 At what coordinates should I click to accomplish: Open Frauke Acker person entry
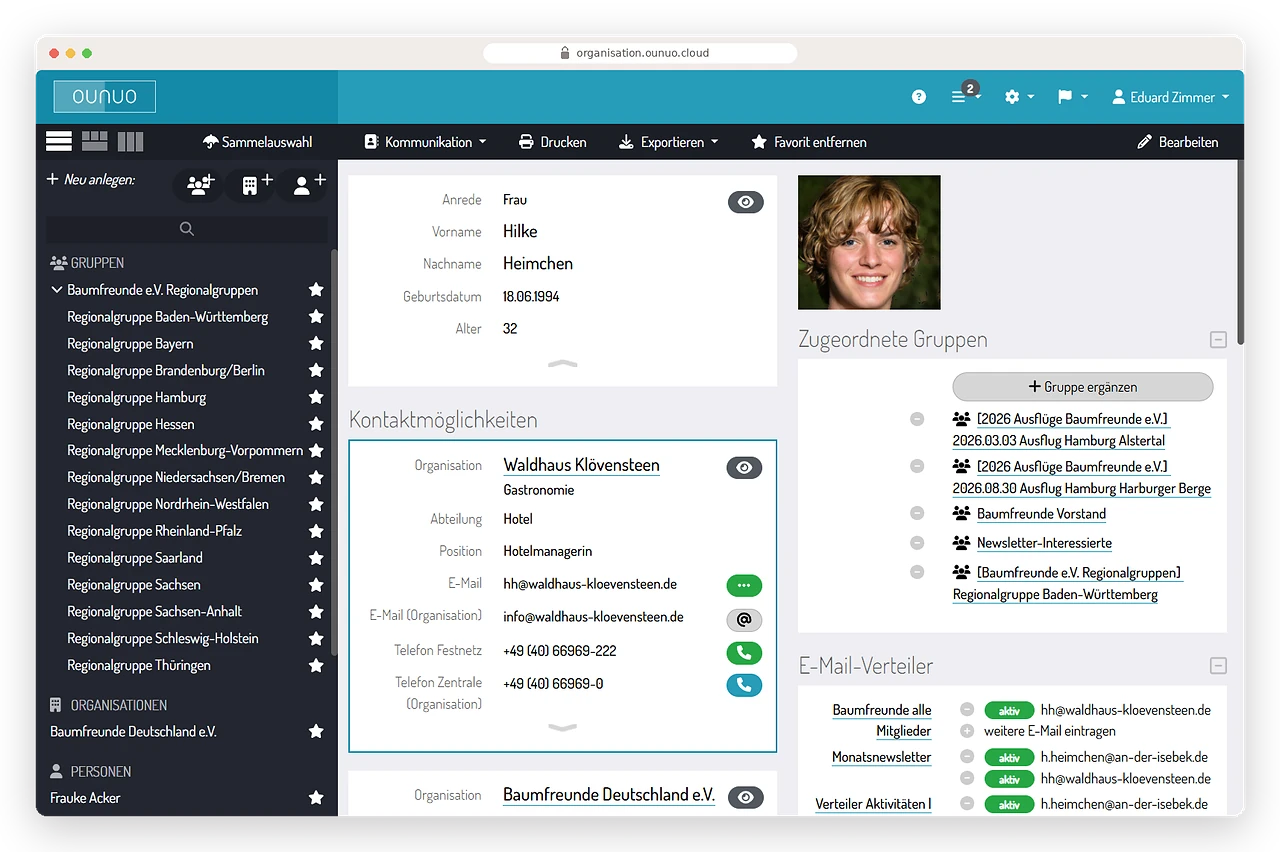(x=85, y=798)
